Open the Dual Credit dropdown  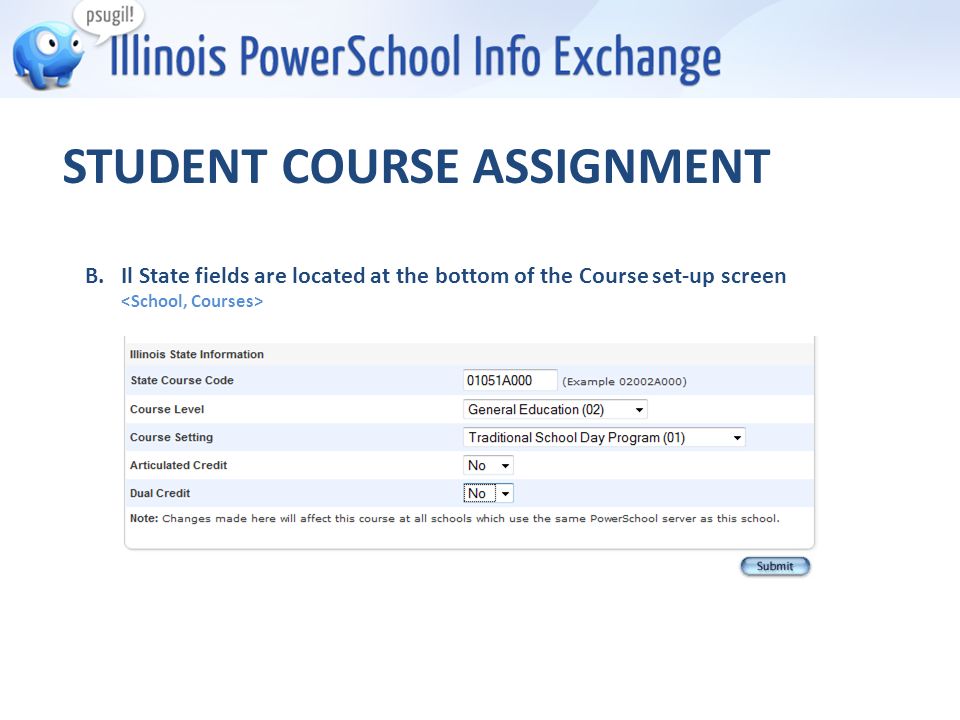[488, 493]
